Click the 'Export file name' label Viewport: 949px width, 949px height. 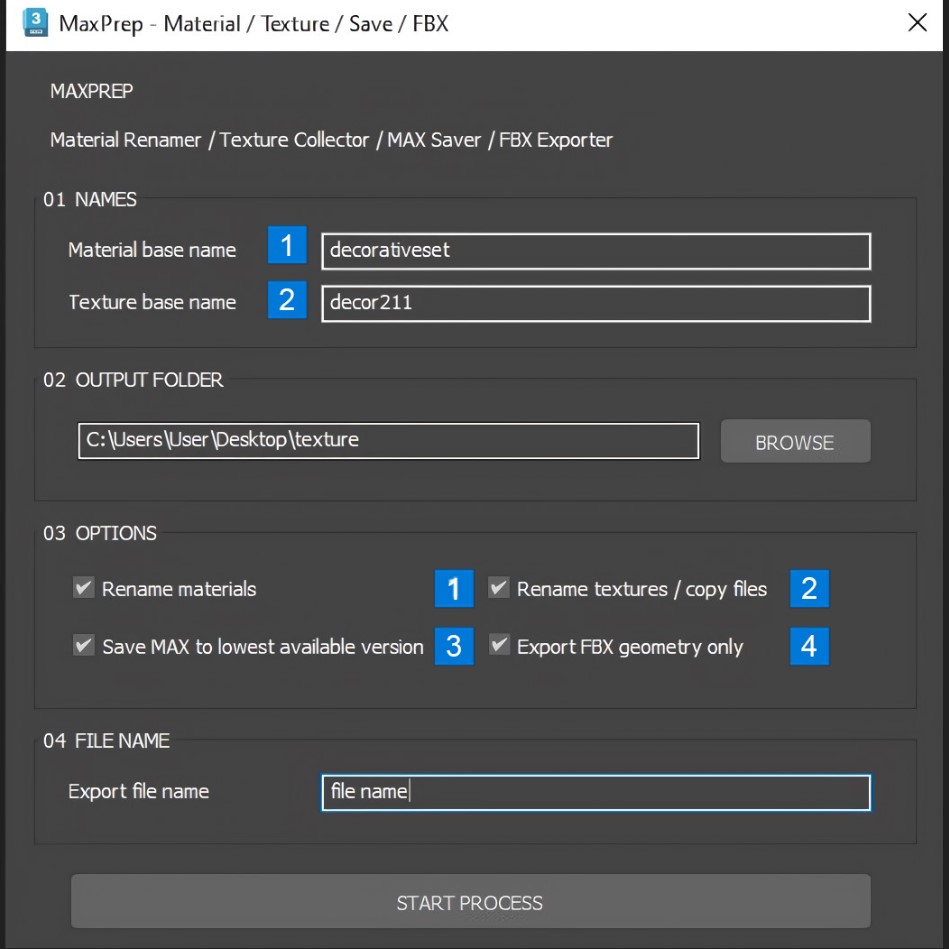pos(139,791)
